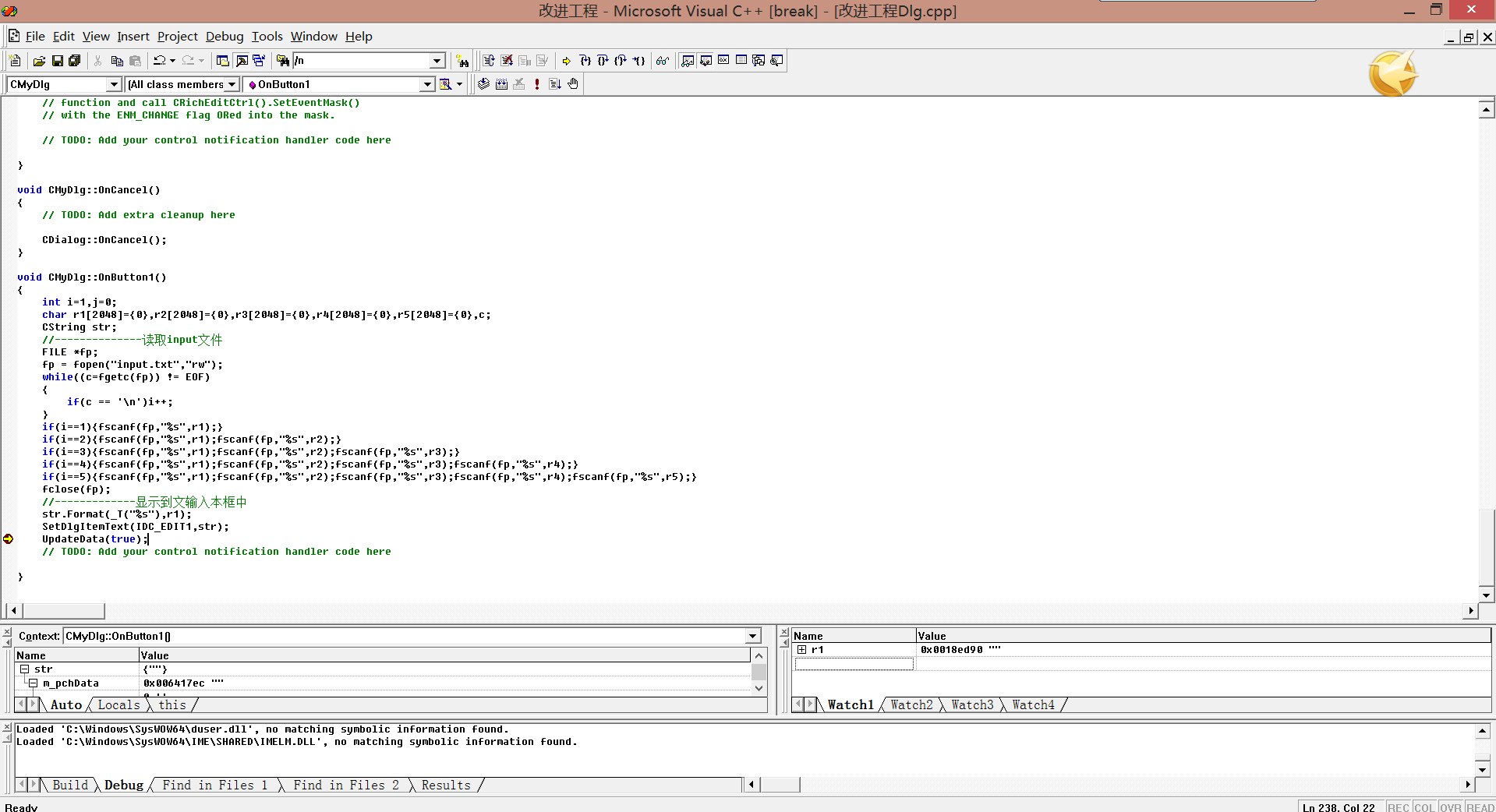Click the Run to Cursor icon
Viewport: 1496px width, 812px height.
pyautogui.click(x=638, y=61)
